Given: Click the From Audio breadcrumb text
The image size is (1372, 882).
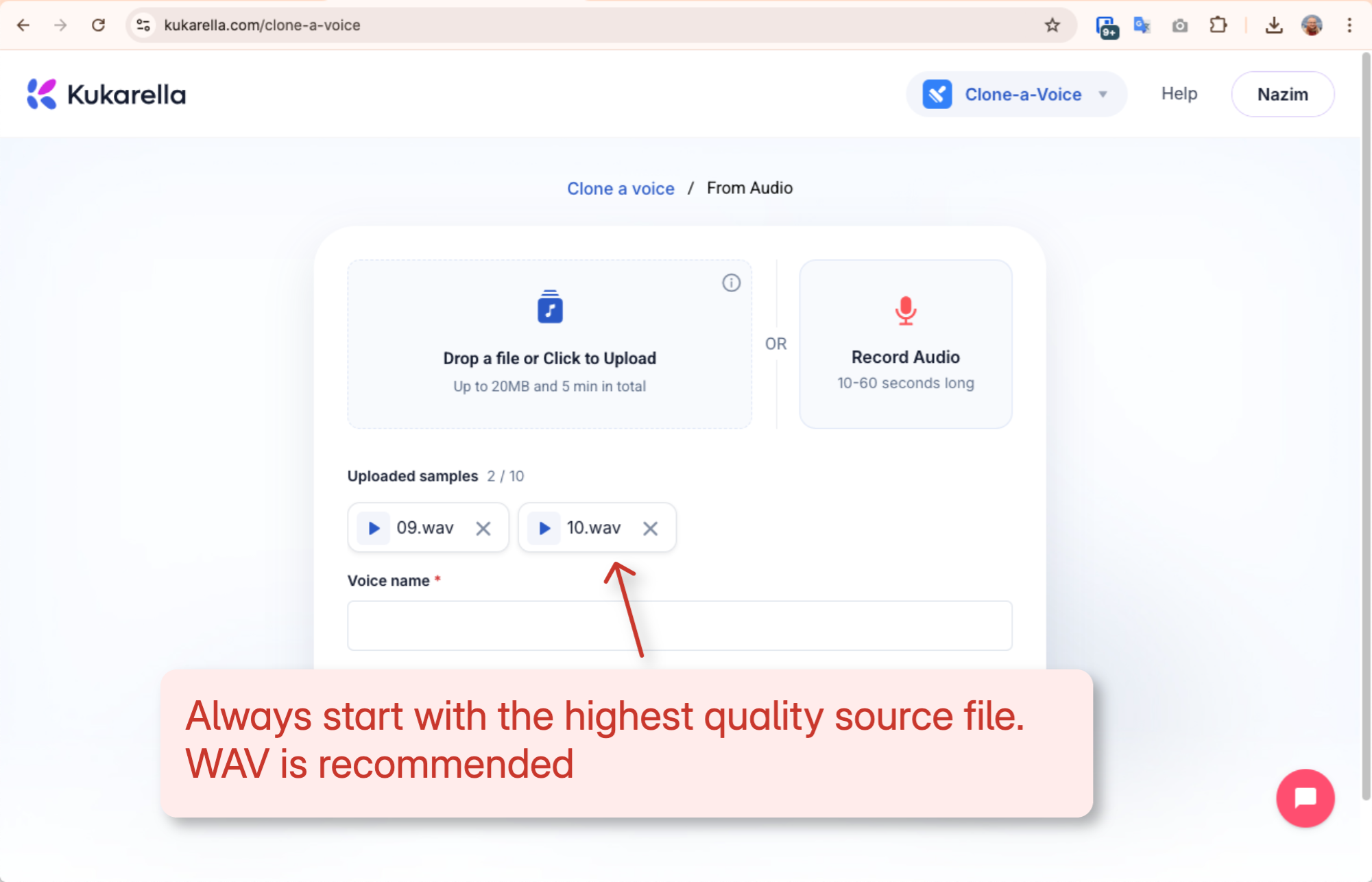Looking at the screenshot, I should 749,188.
